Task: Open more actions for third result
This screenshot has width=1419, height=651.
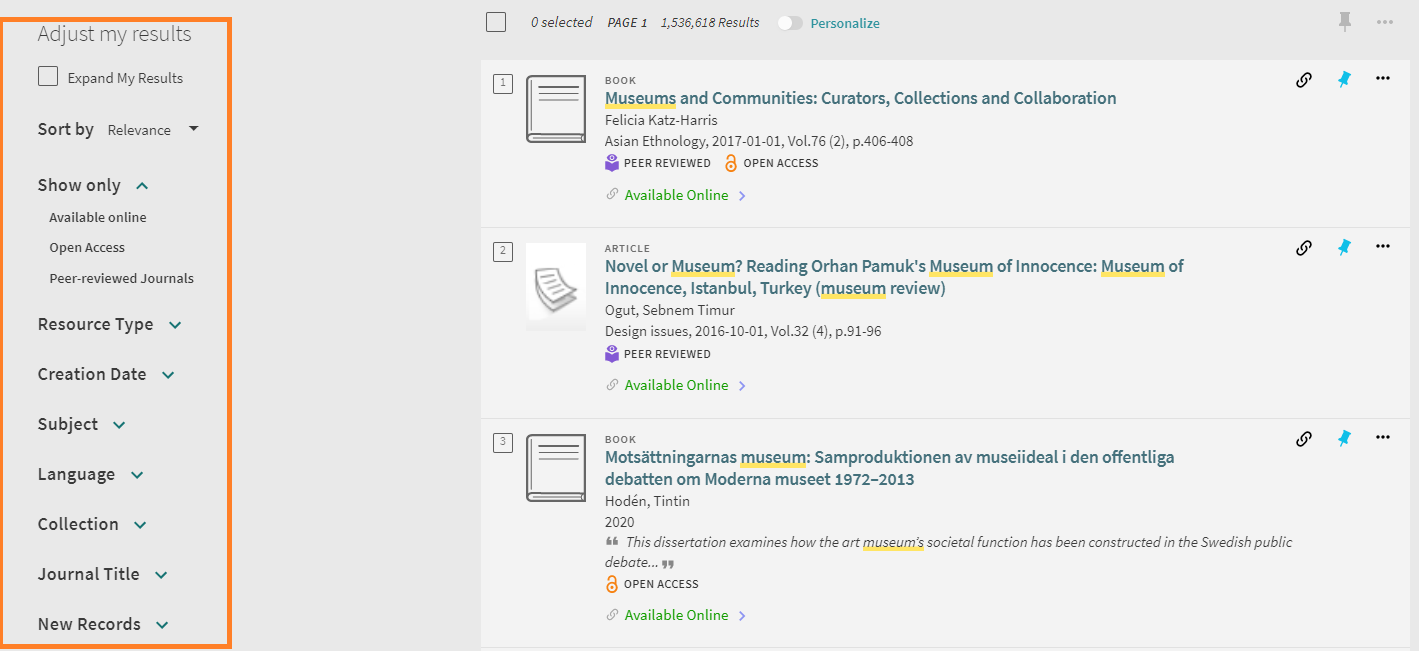Action: coord(1383,438)
